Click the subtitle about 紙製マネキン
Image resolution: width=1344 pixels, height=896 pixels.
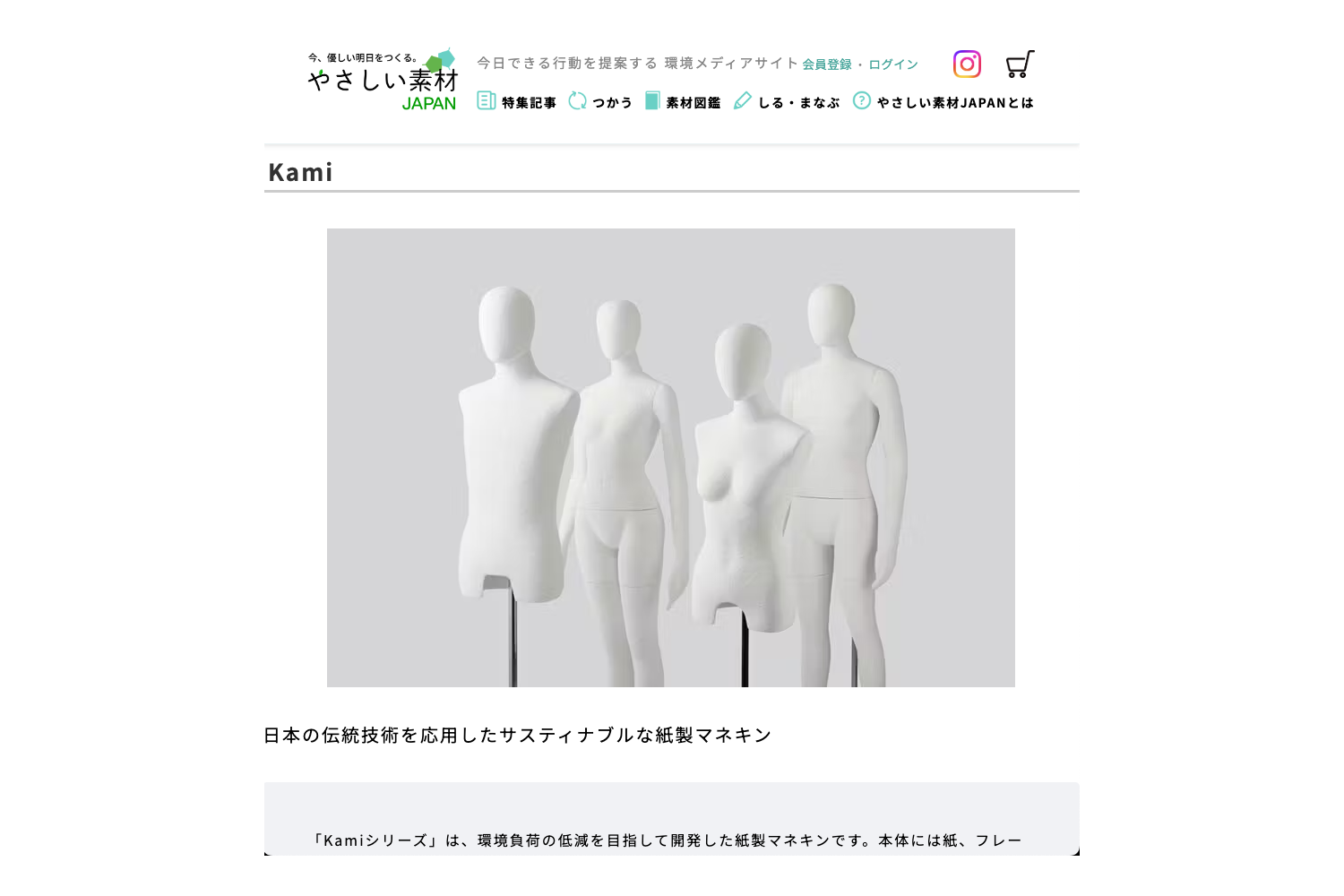[x=518, y=735]
